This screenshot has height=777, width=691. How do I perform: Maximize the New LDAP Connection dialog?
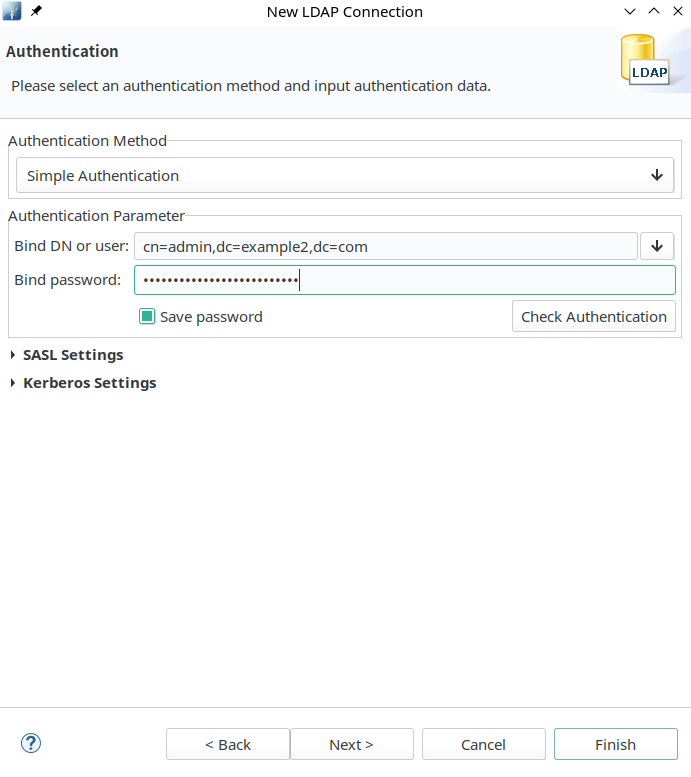654,11
